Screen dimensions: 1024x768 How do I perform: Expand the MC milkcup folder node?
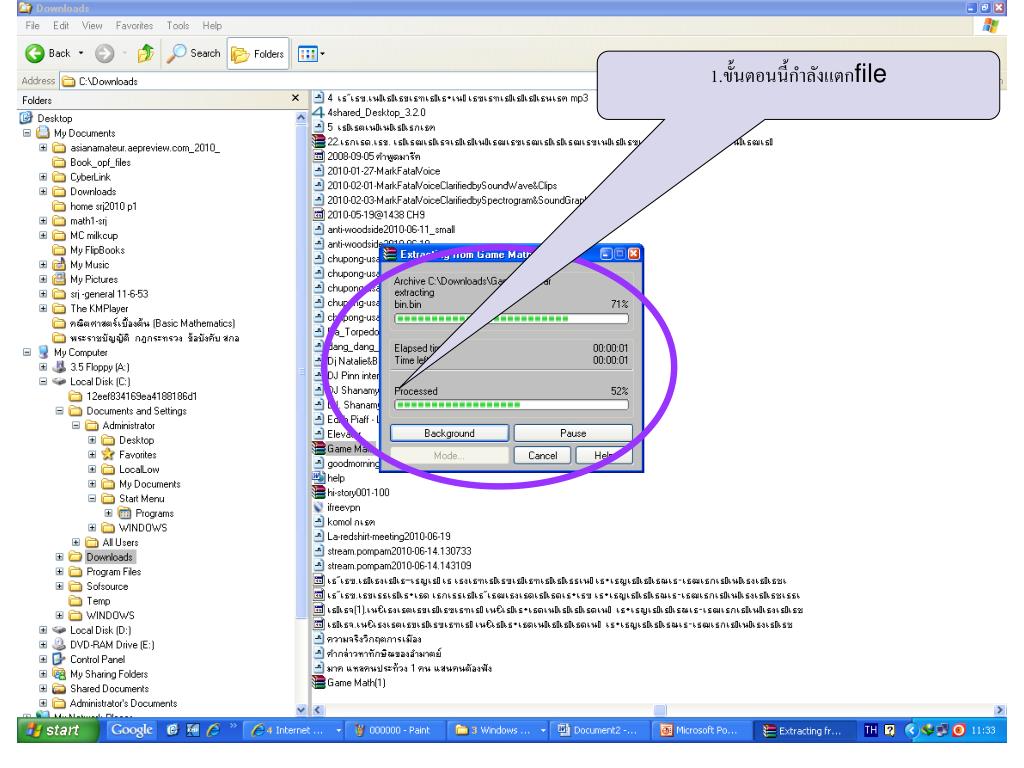pos(43,236)
